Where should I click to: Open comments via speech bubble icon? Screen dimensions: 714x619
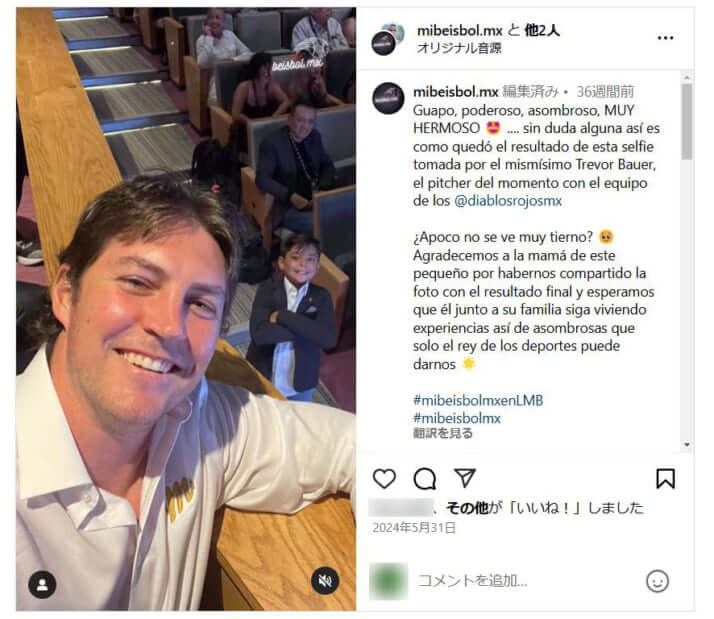tap(424, 479)
